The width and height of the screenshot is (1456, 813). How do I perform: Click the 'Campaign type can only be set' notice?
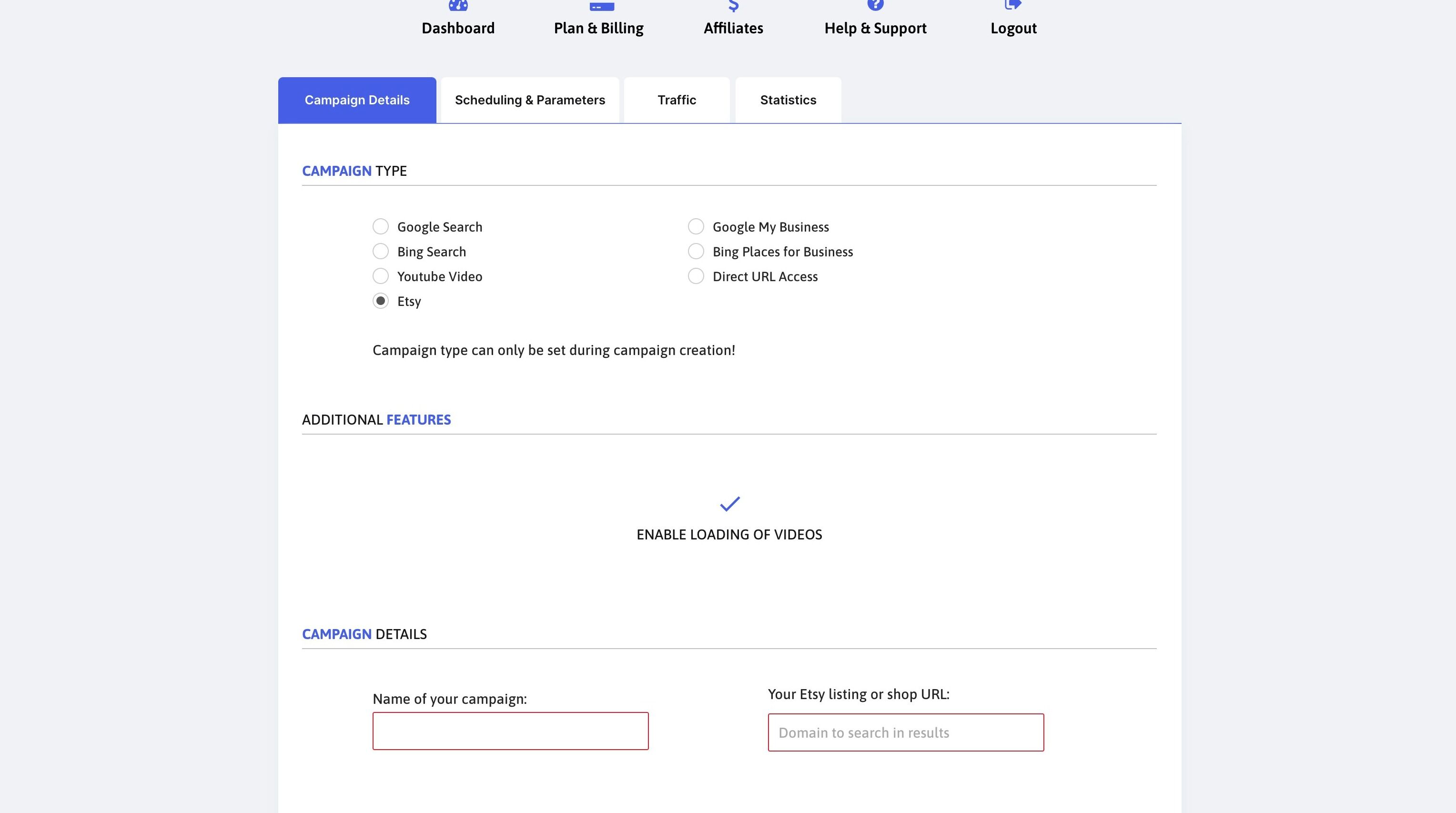pyautogui.click(x=554, y=351)
